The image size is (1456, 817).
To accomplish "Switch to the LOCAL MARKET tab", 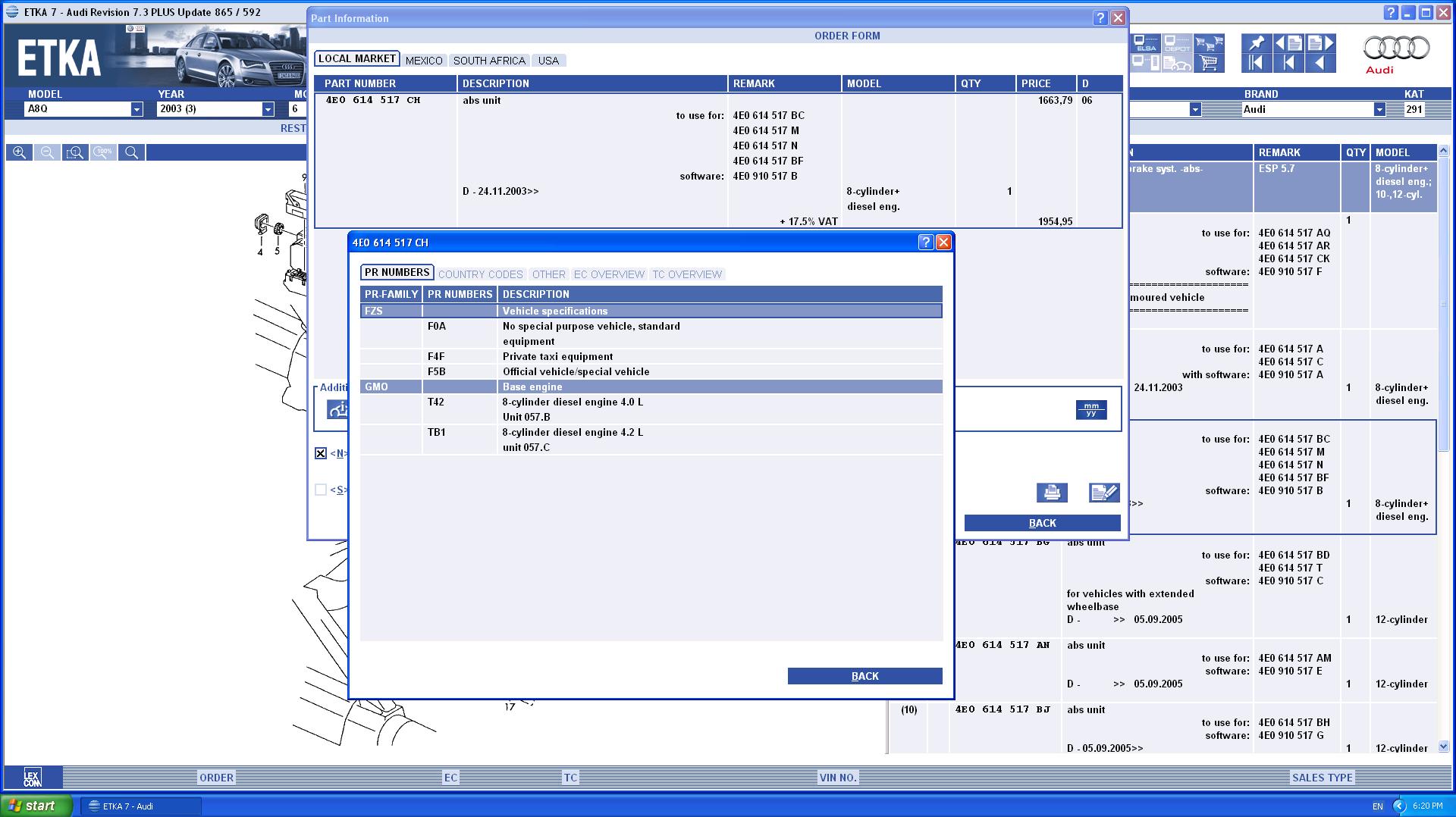I will [x=357, y=59].
